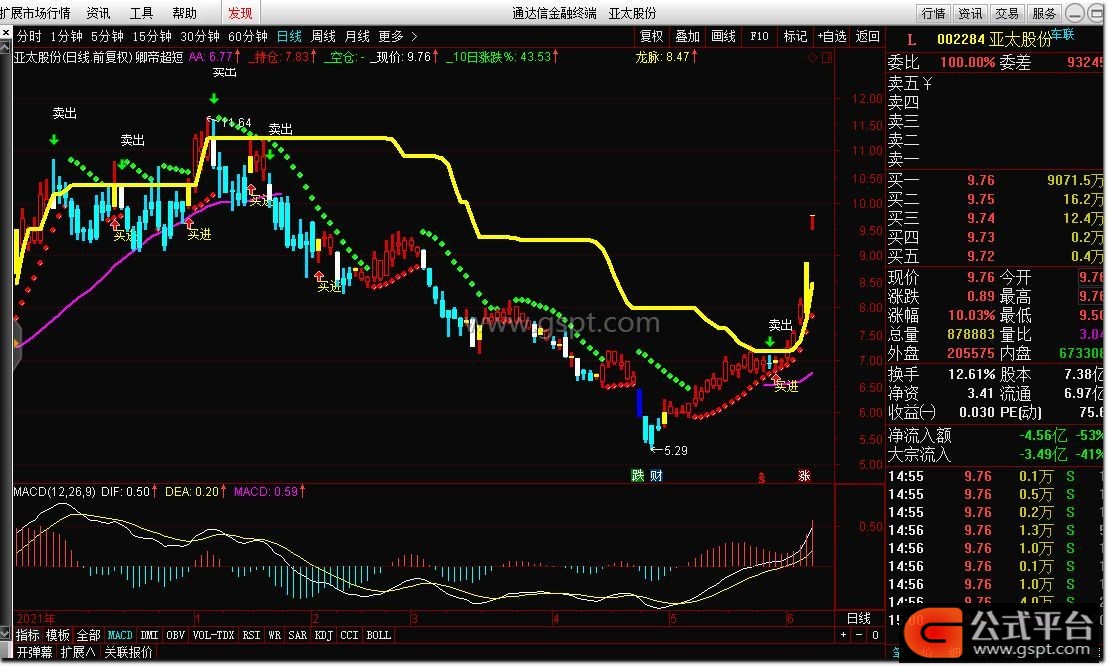Toggle the 扩展∧ panel expander
The image size is (1109, 666).
click(x=78, y=652)
